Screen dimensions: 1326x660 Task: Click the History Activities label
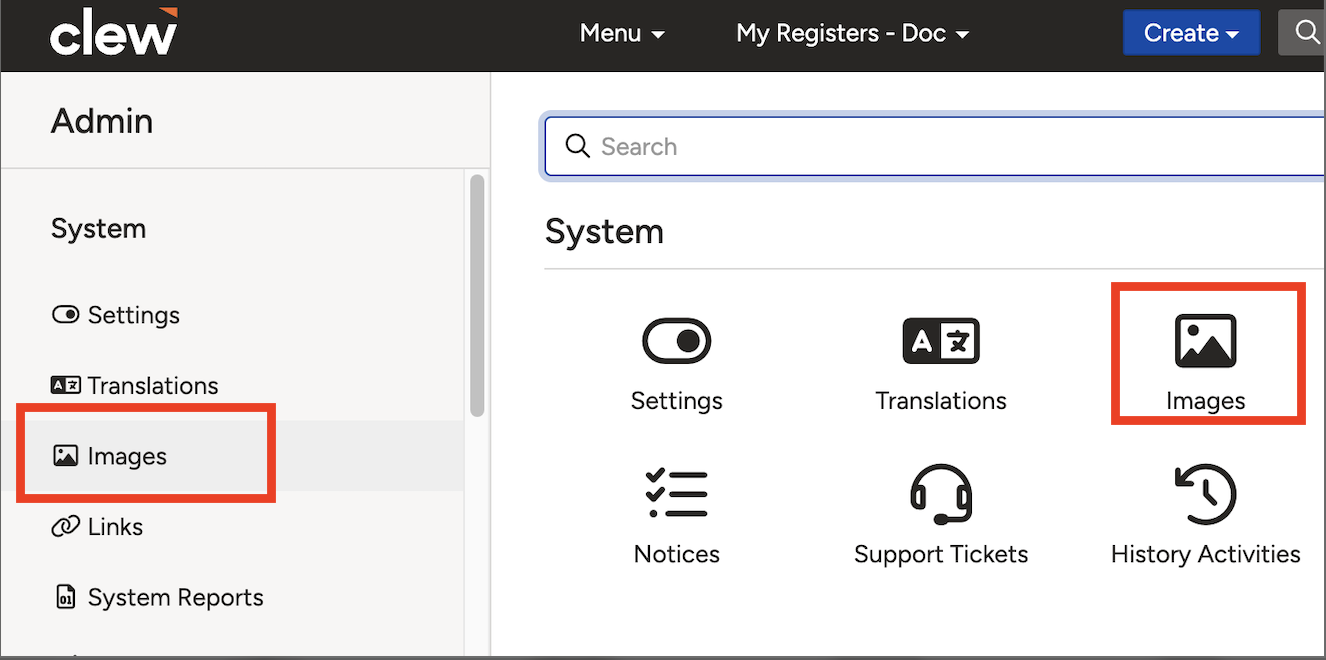(1205, 554)
